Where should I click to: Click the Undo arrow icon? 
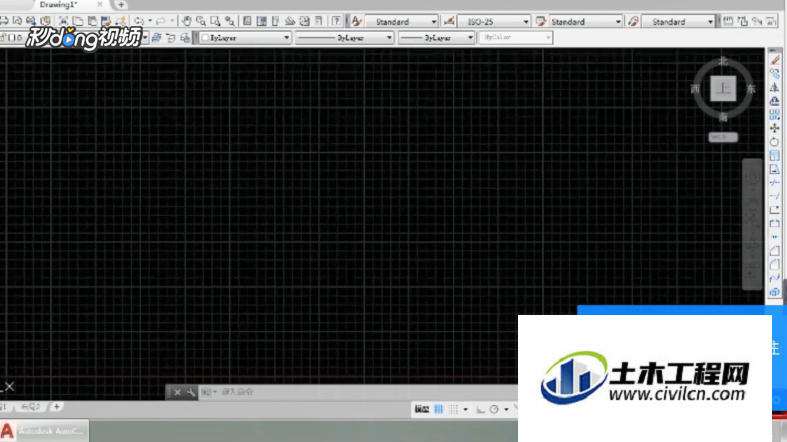tap(139, 21)
